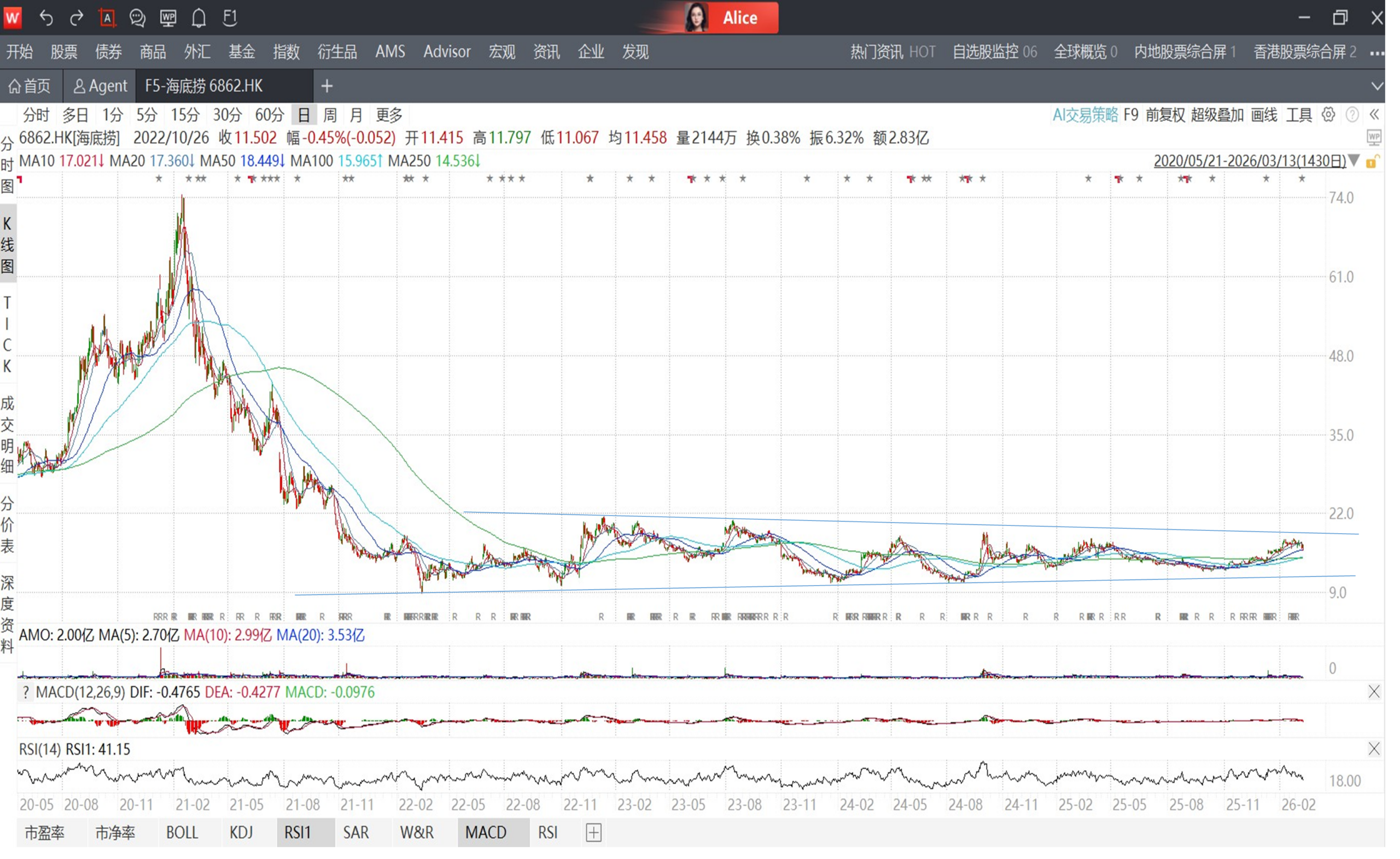The image size is (1400, 859).
Task: Switch to the Agent tab
Action: tap(100, 86)
